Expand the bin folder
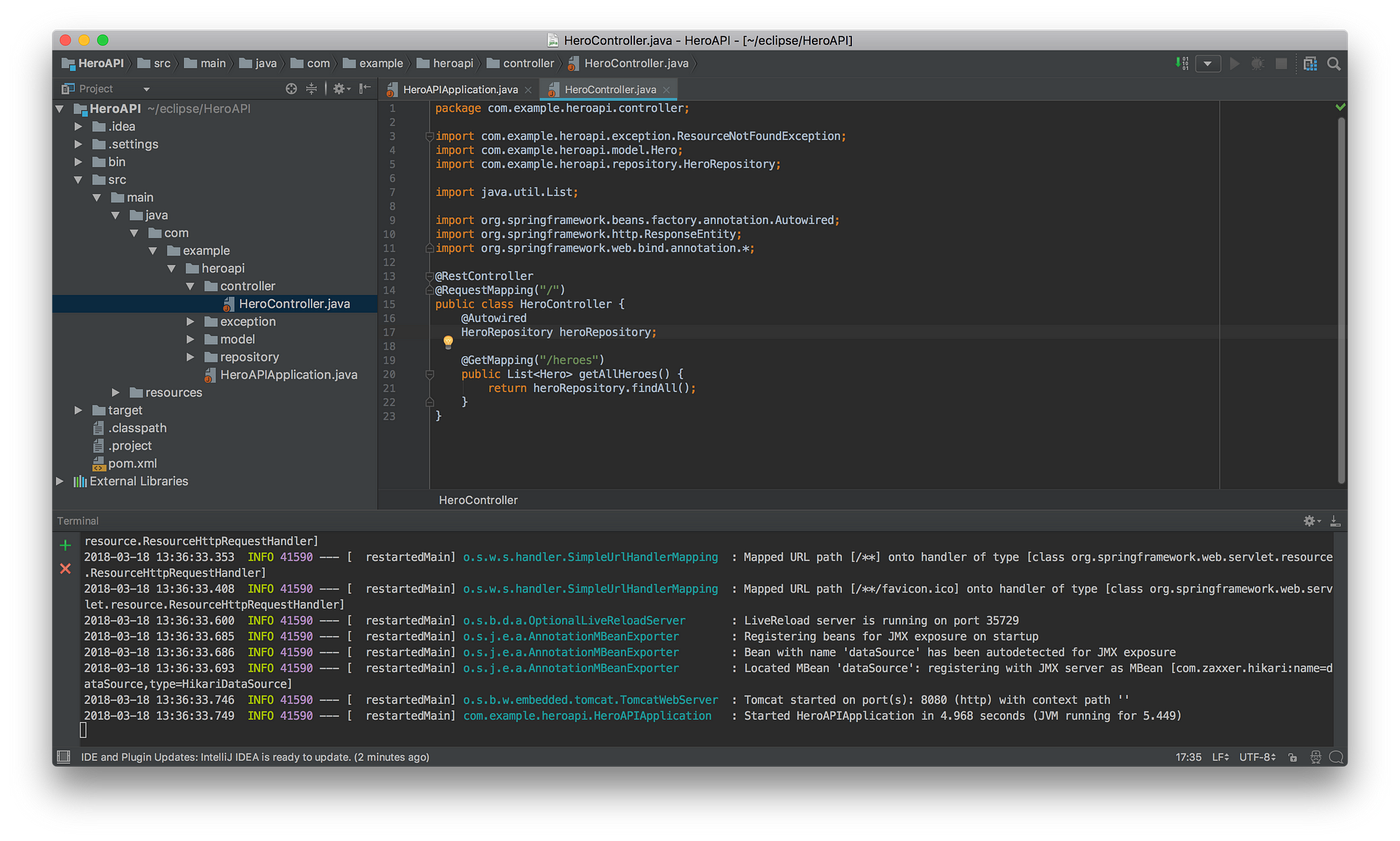 pyautogui.click(x=78, y=162)
